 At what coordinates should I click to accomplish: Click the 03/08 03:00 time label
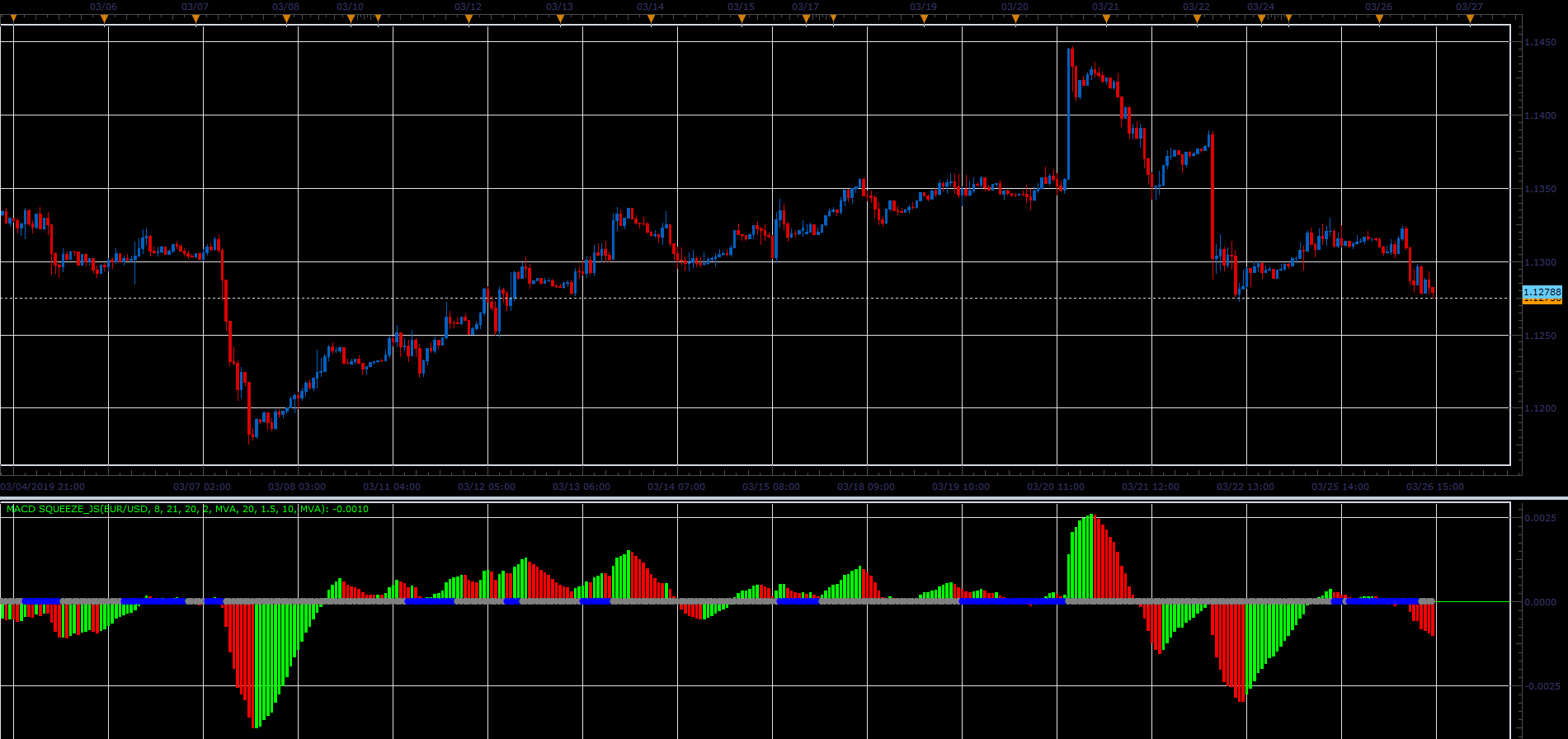pyautogui.click(x=297, y=487)
